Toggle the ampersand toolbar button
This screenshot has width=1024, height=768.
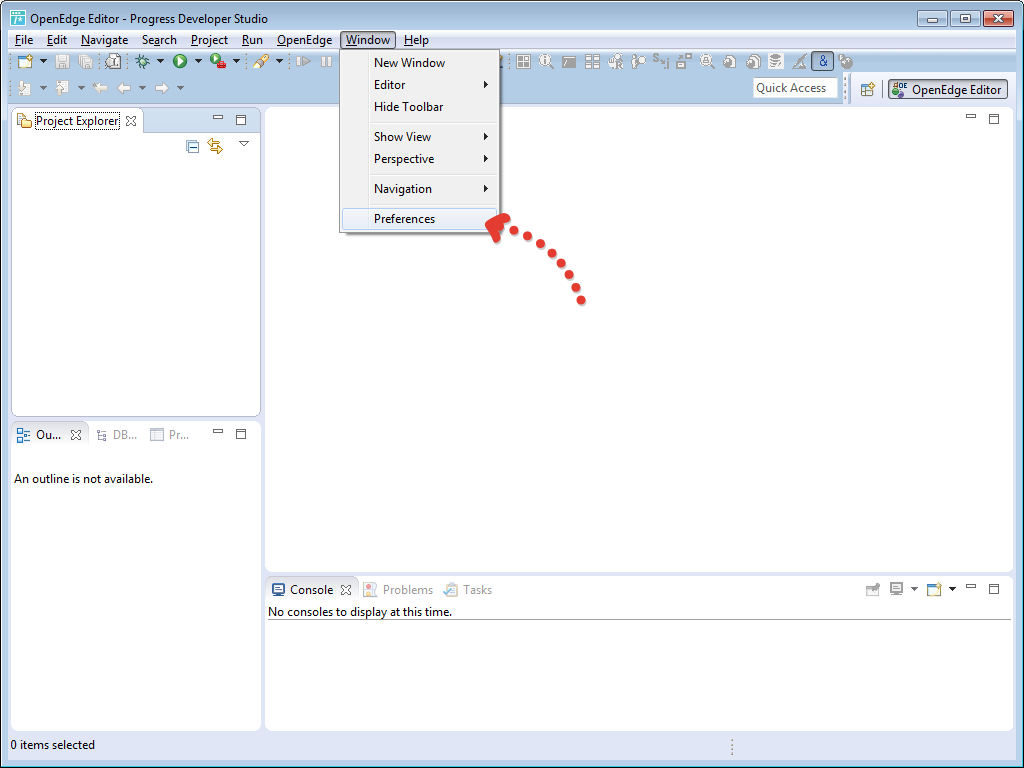click(x=822, y=61)
